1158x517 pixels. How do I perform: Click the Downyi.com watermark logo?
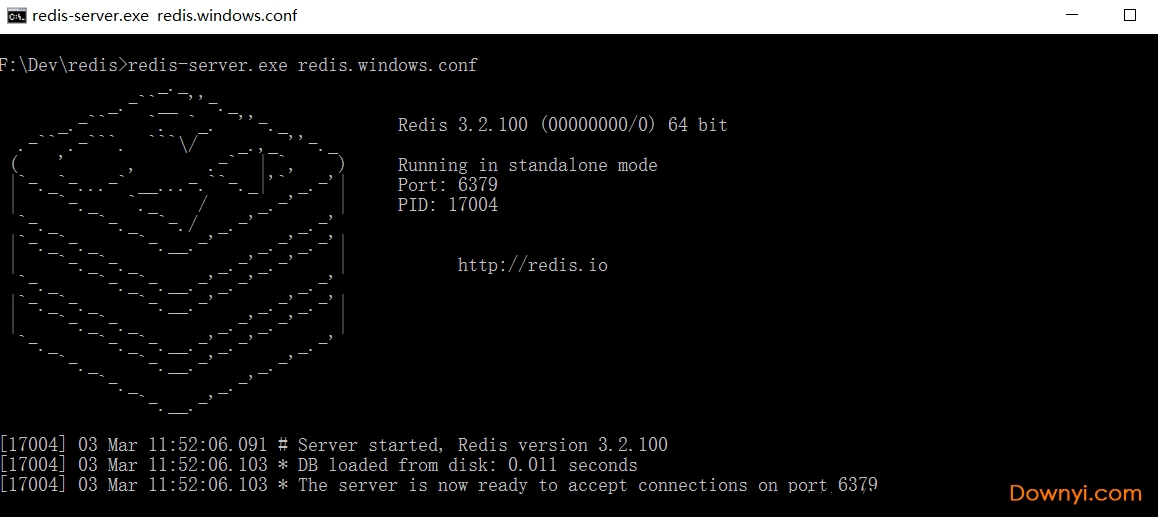coord(1075,493)
